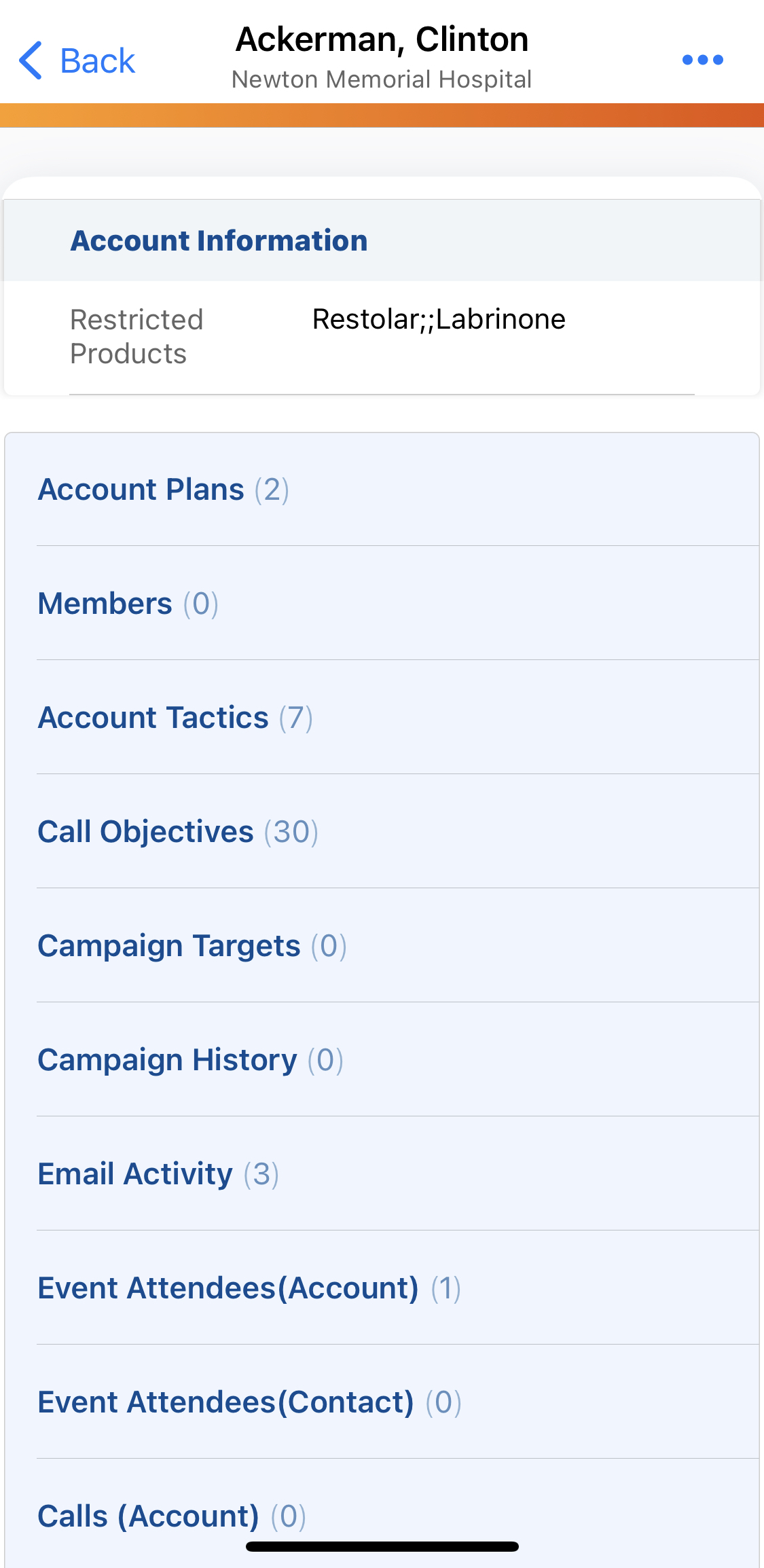Expand the Account Tactics list
764x1568 pixels.
click(175, 718)
